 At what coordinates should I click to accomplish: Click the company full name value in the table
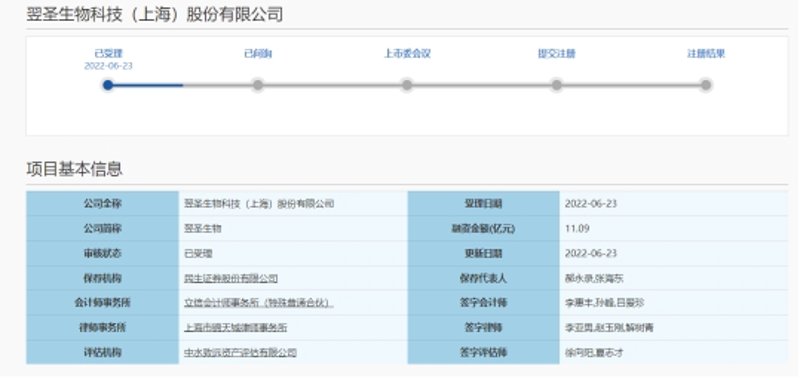[x=259, y=204]
